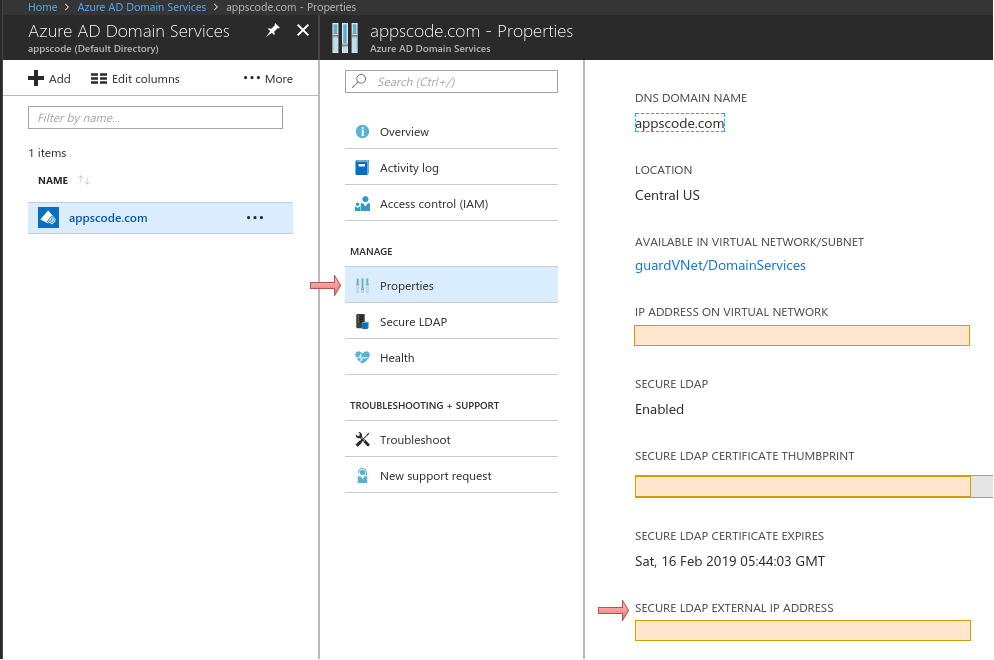The height and width of the screenshot is (660, 994).
Task: Open New support request
Action: click(451, 476)
